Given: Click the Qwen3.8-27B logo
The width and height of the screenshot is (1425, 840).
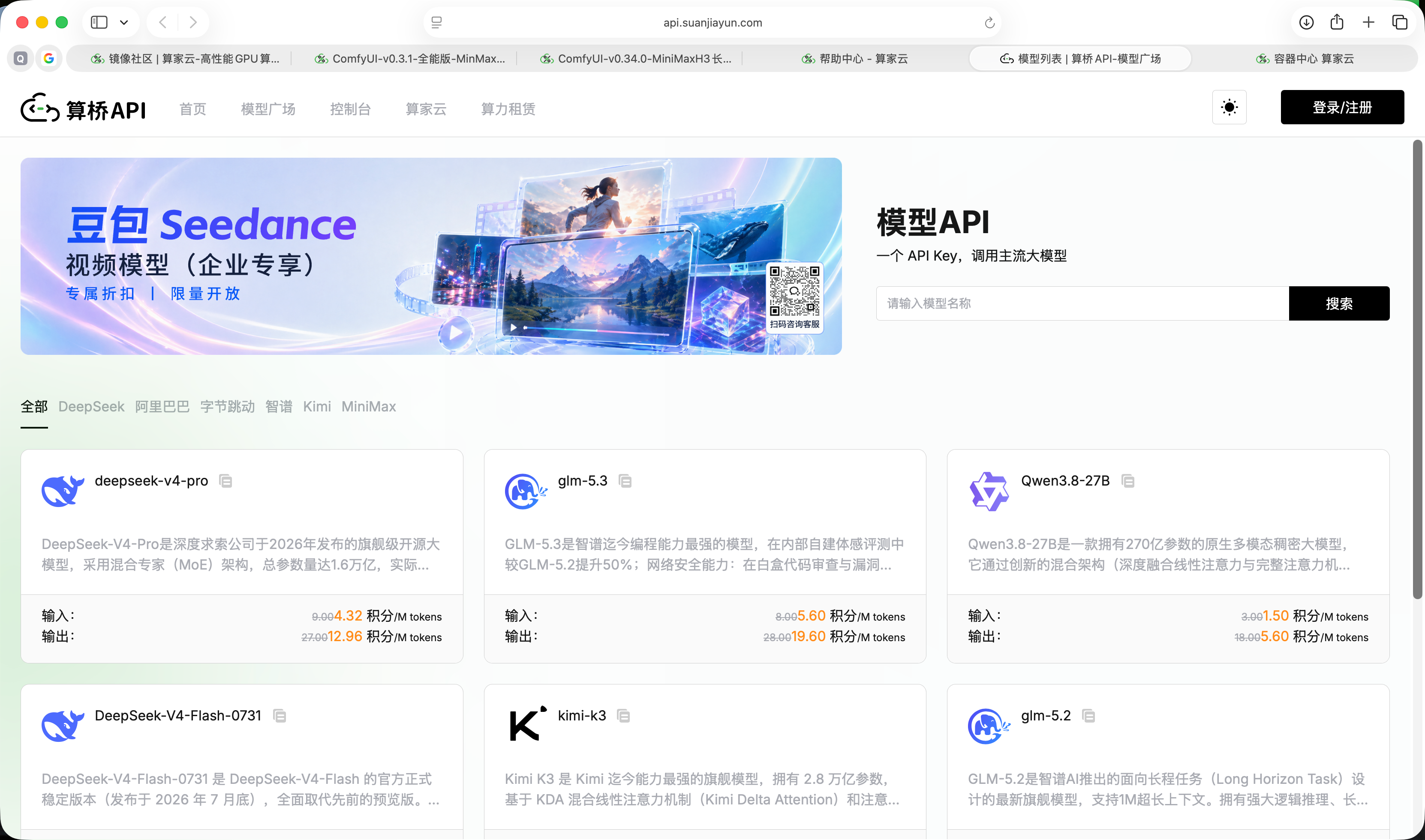Looking at the screenshot, I should click(x=989, y=491).
